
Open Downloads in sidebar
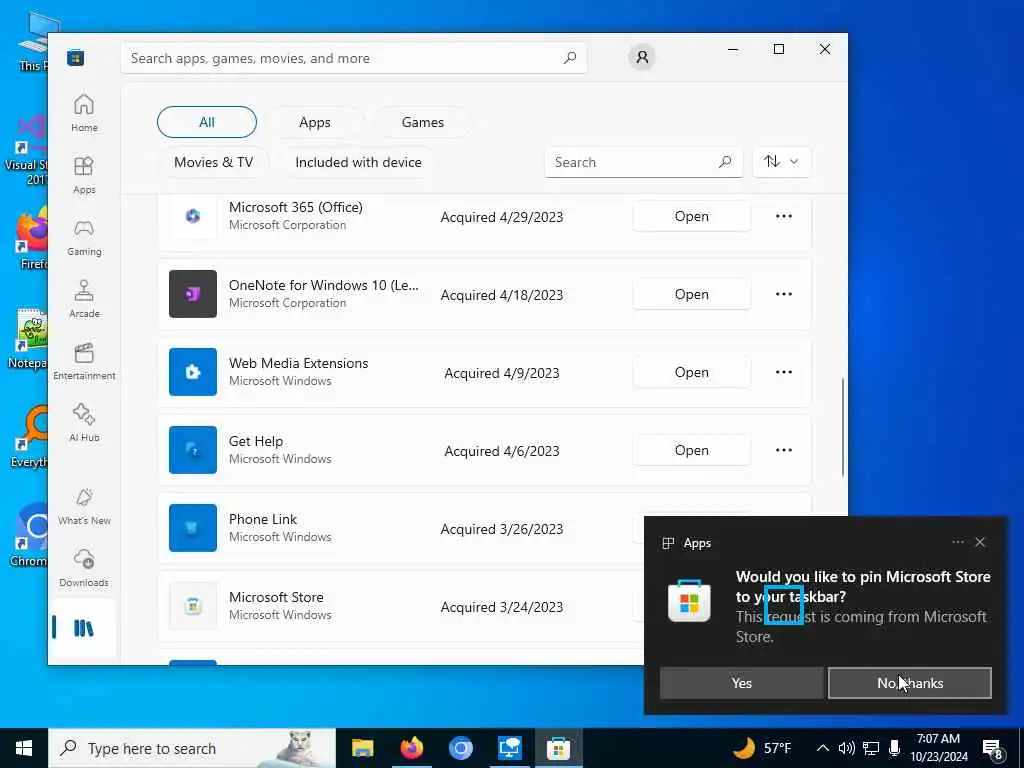(x=84, y=568)
